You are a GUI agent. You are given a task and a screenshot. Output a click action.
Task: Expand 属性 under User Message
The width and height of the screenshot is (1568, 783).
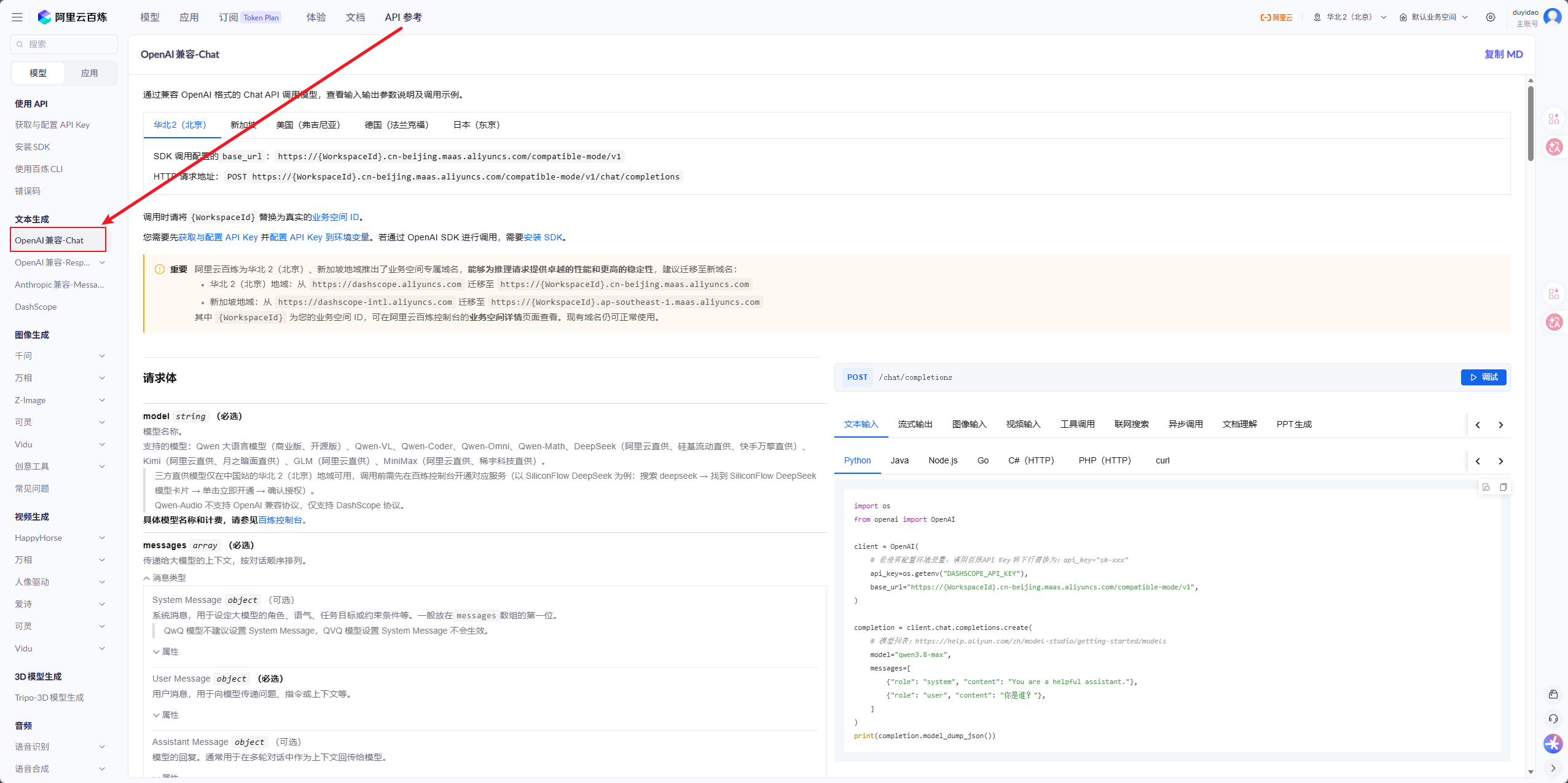click(166, 715)
